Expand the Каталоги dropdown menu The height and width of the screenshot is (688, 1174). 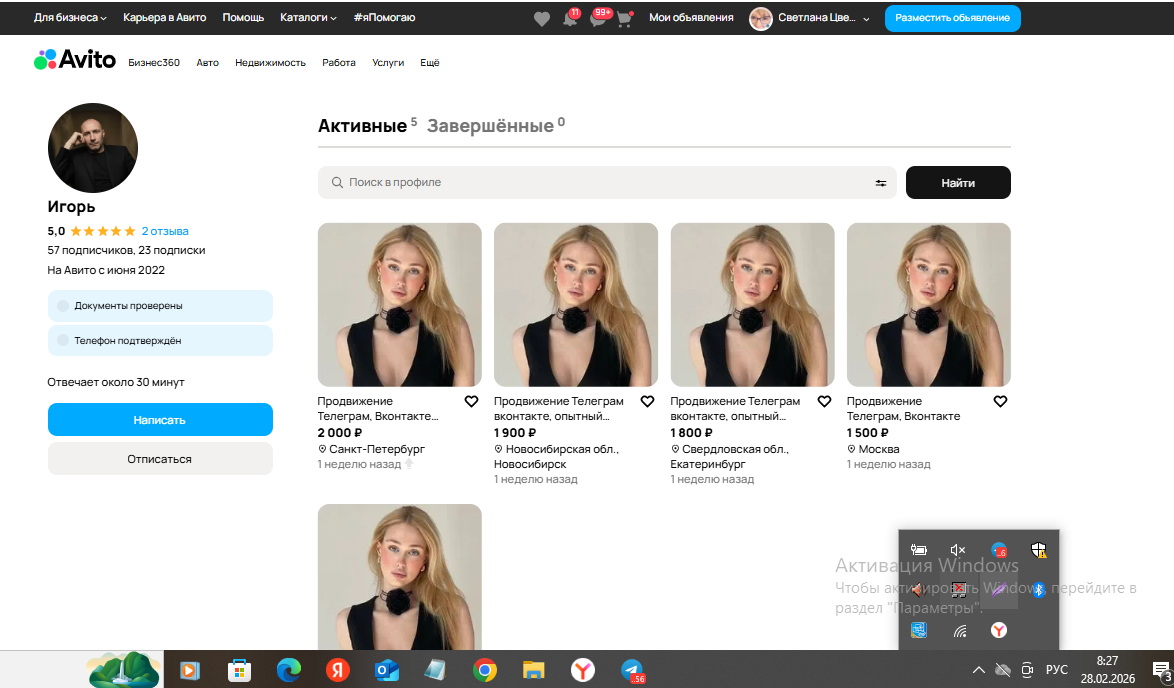pos(308,18)
